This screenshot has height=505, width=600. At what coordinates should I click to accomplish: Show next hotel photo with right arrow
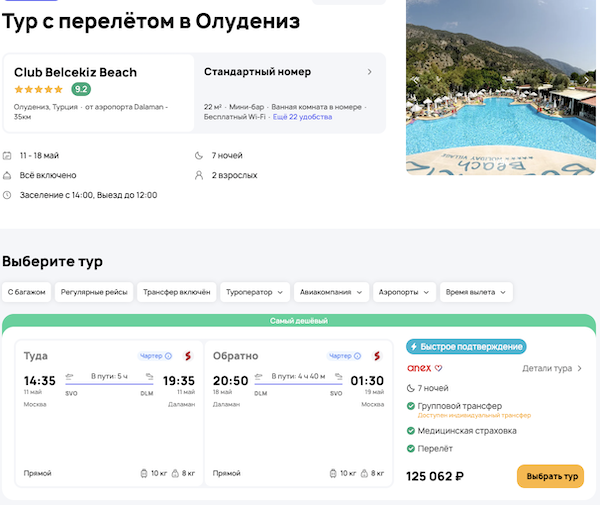click(587, 79)
